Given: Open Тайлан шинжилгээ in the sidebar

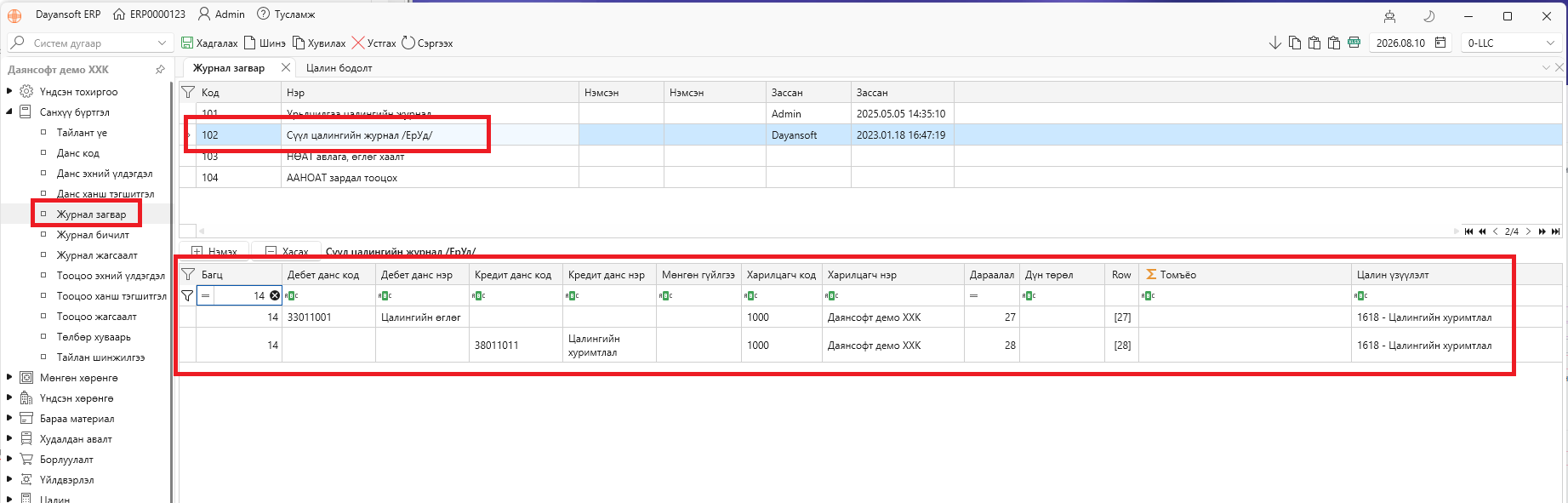Looking at the screenshot, I should click(100, 357).
